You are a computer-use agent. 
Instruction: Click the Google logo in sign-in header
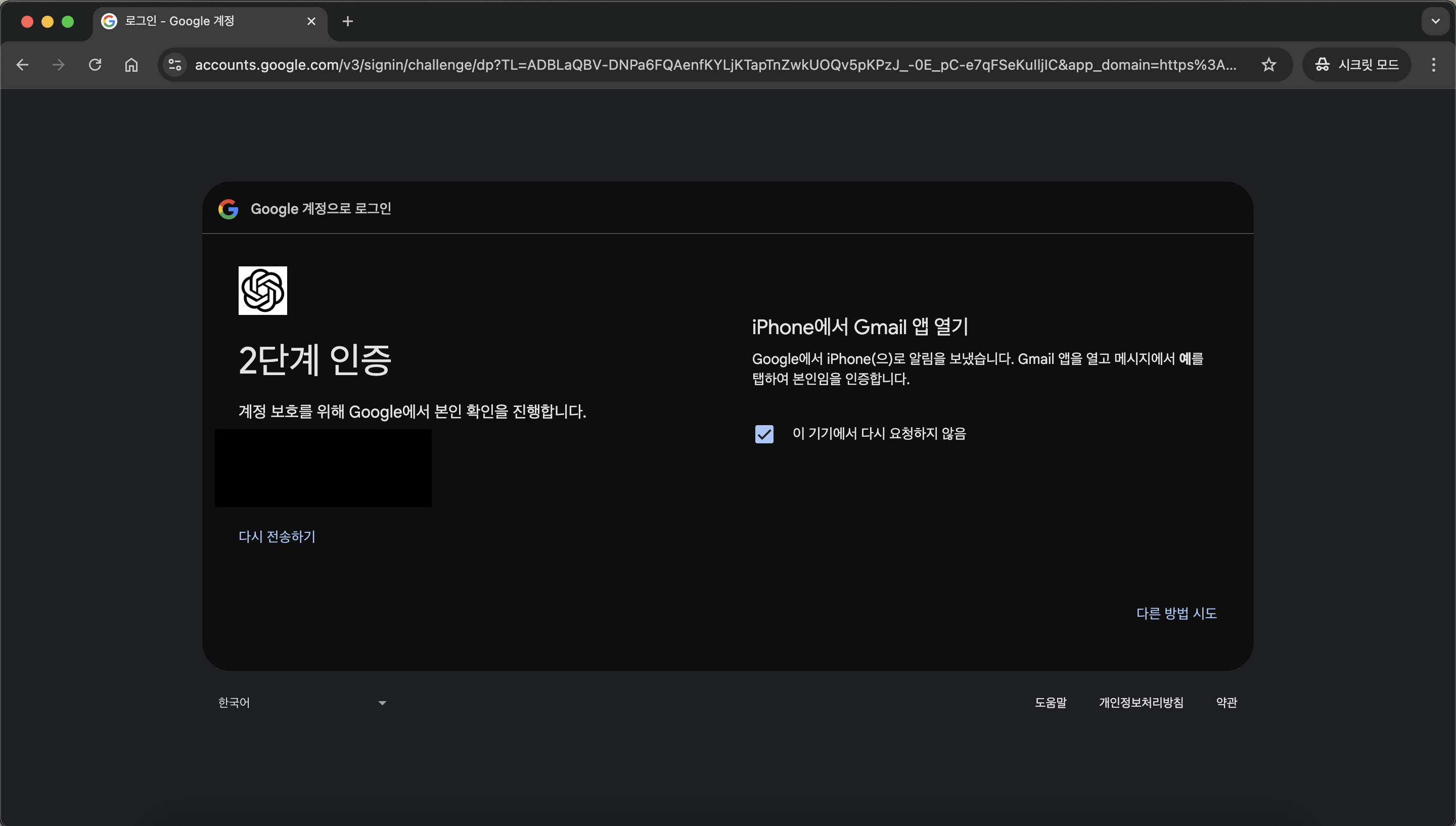pos(228,209)
